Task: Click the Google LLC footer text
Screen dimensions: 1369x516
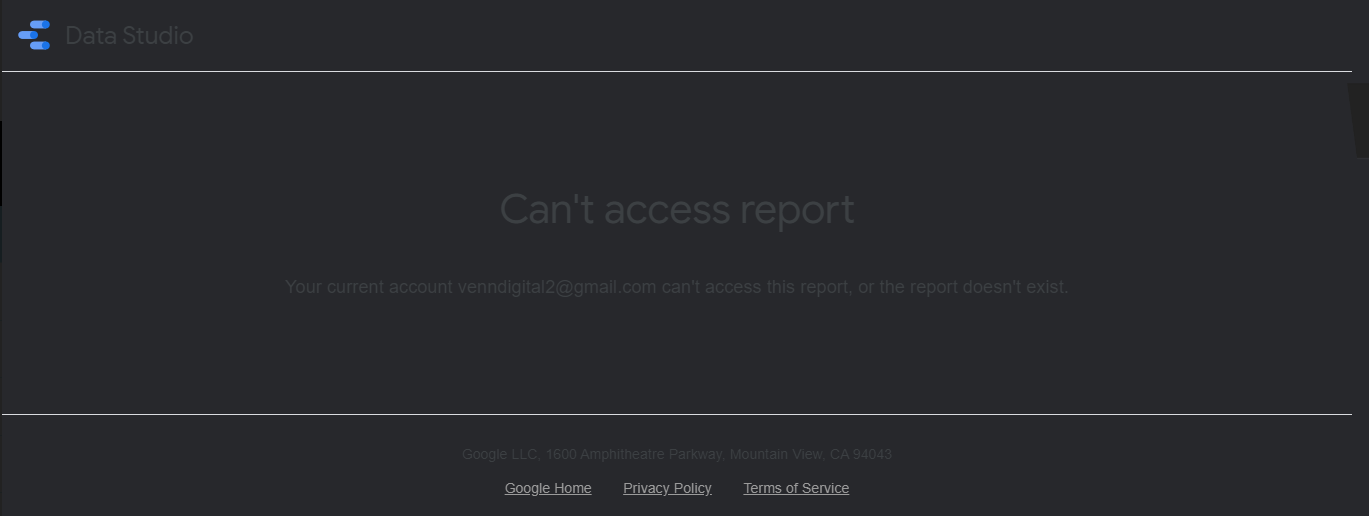Action: [500, 454]
